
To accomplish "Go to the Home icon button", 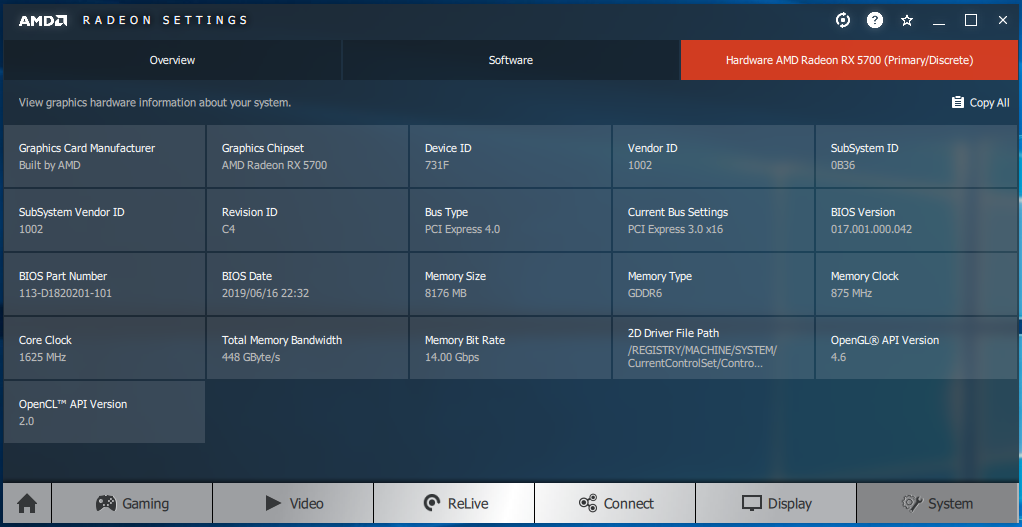I will [x=27, y=504].
